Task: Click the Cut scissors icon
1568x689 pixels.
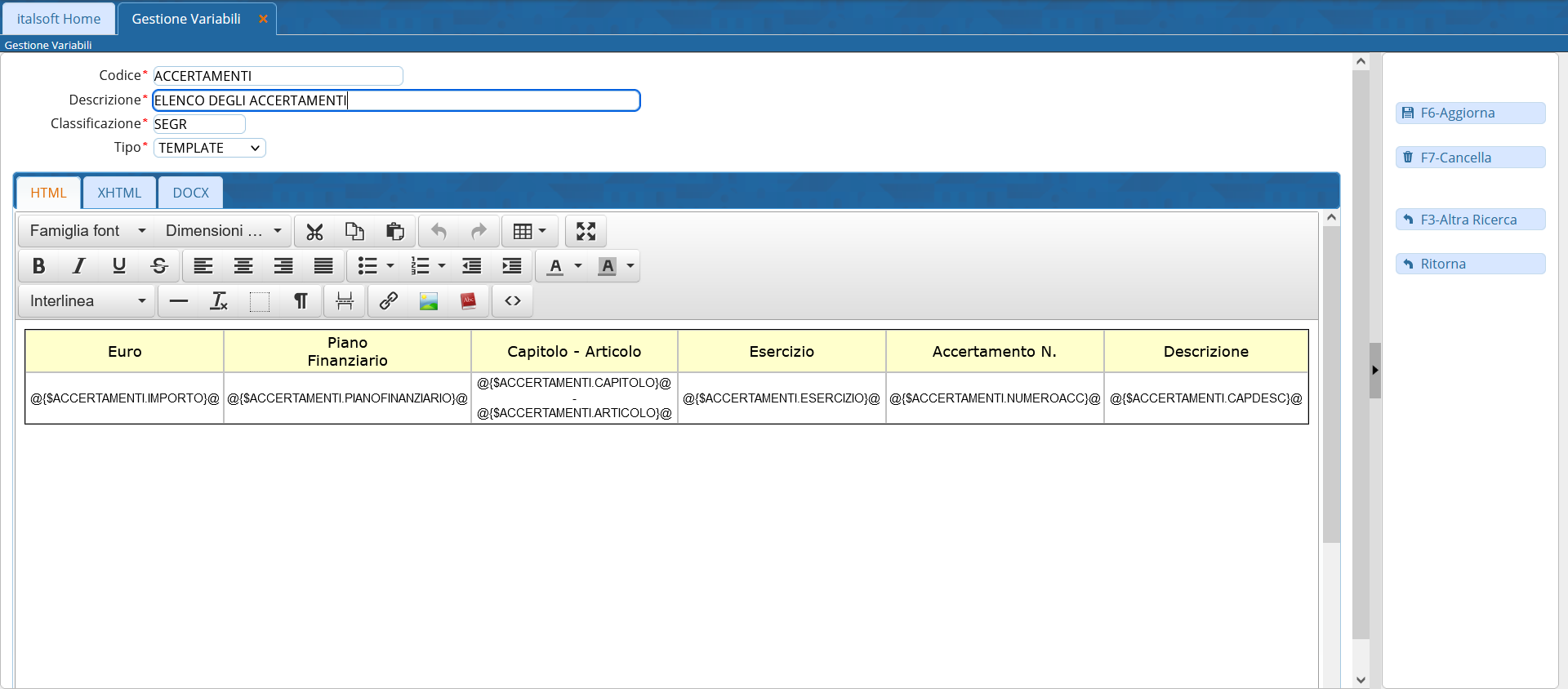Action: point(314,232)
